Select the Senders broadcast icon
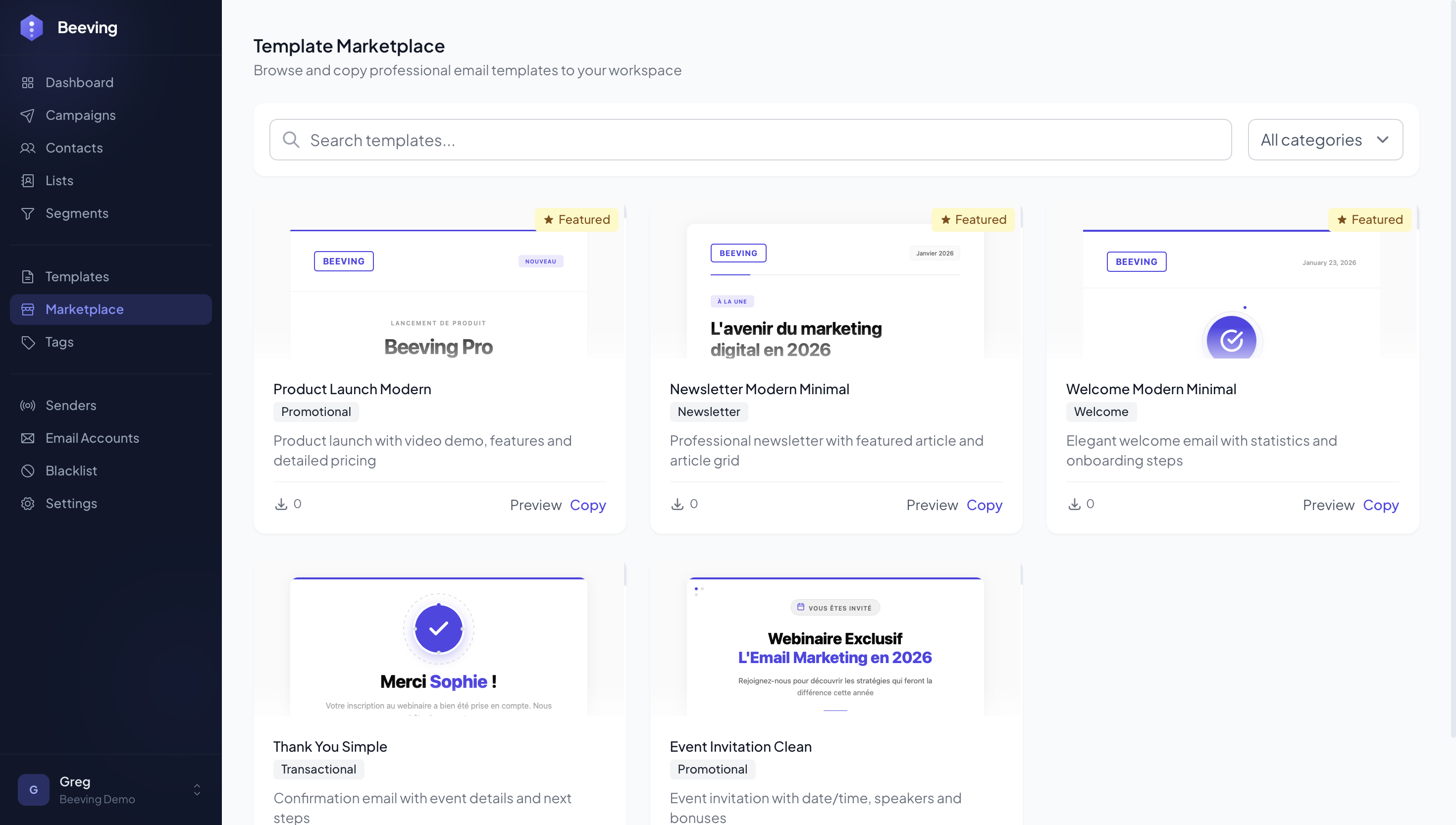This screenshot has height=825, width=1456. (28, 405)
